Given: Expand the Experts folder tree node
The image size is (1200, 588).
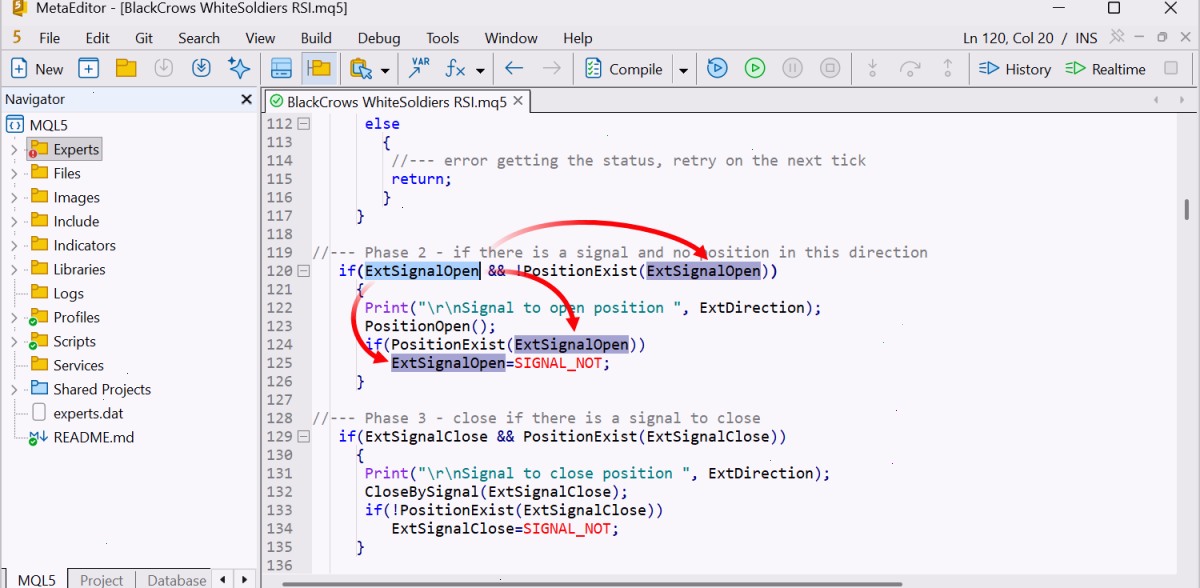Looking at the screenshot, I should point(14,150).
